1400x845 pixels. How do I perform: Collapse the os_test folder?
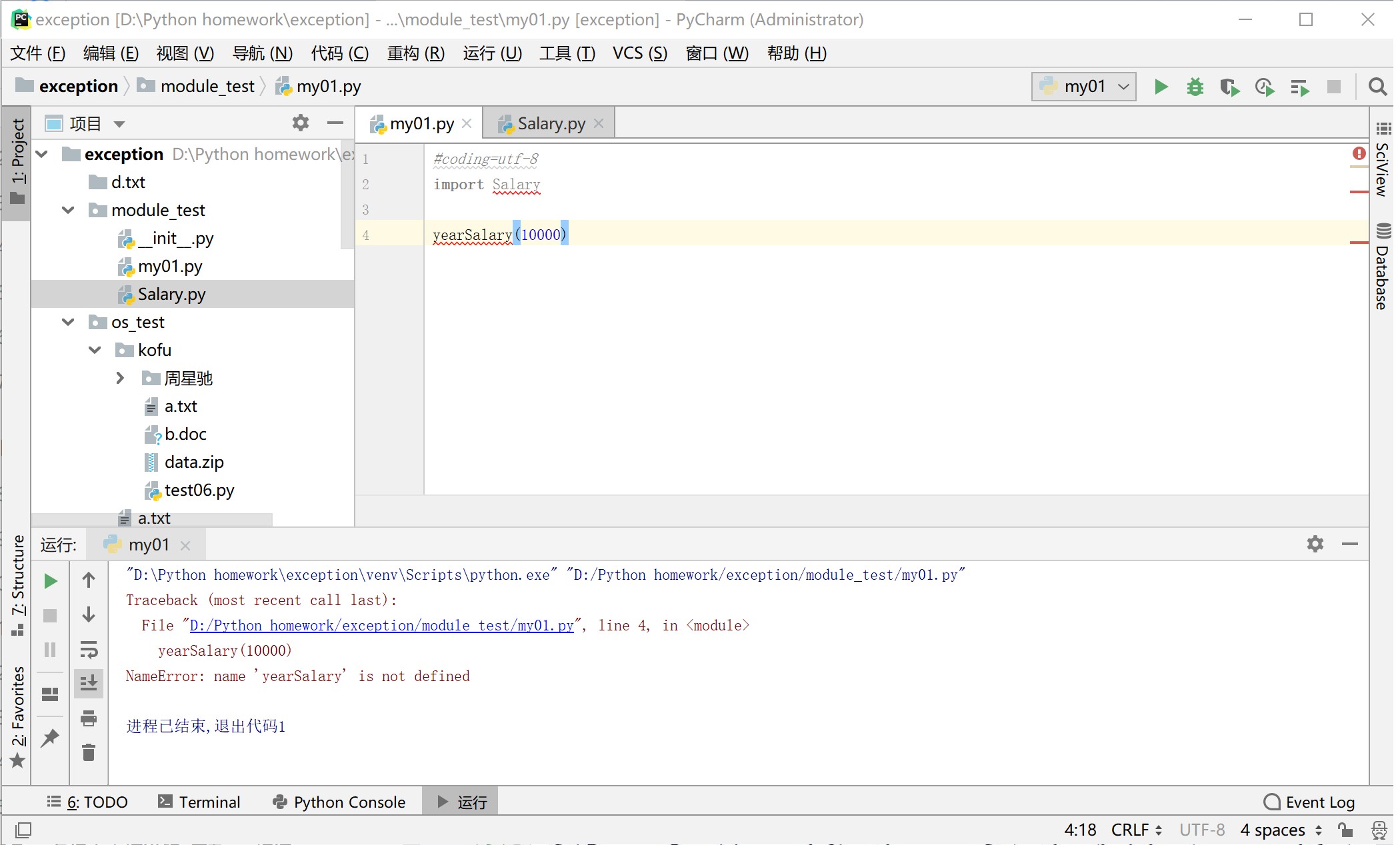click(x=68, y=323)
